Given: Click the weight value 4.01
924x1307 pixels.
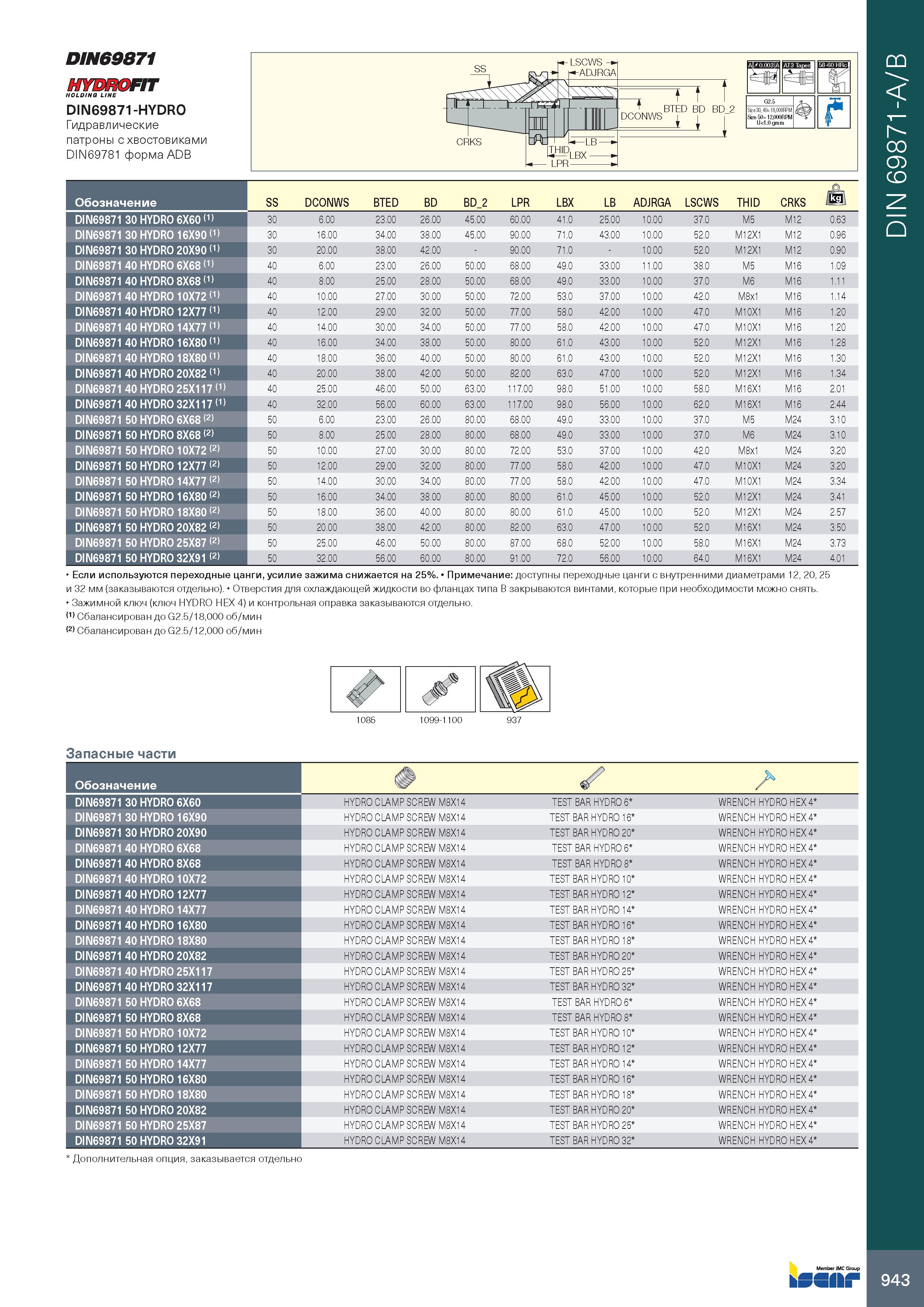Looking at the screenshot, I should [838, 558].
